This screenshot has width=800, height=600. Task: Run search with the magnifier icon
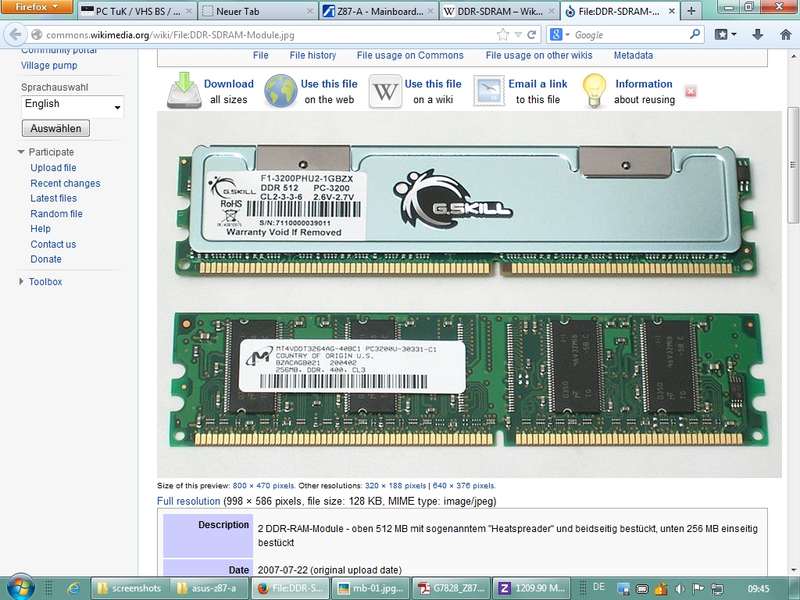(694, 35)
